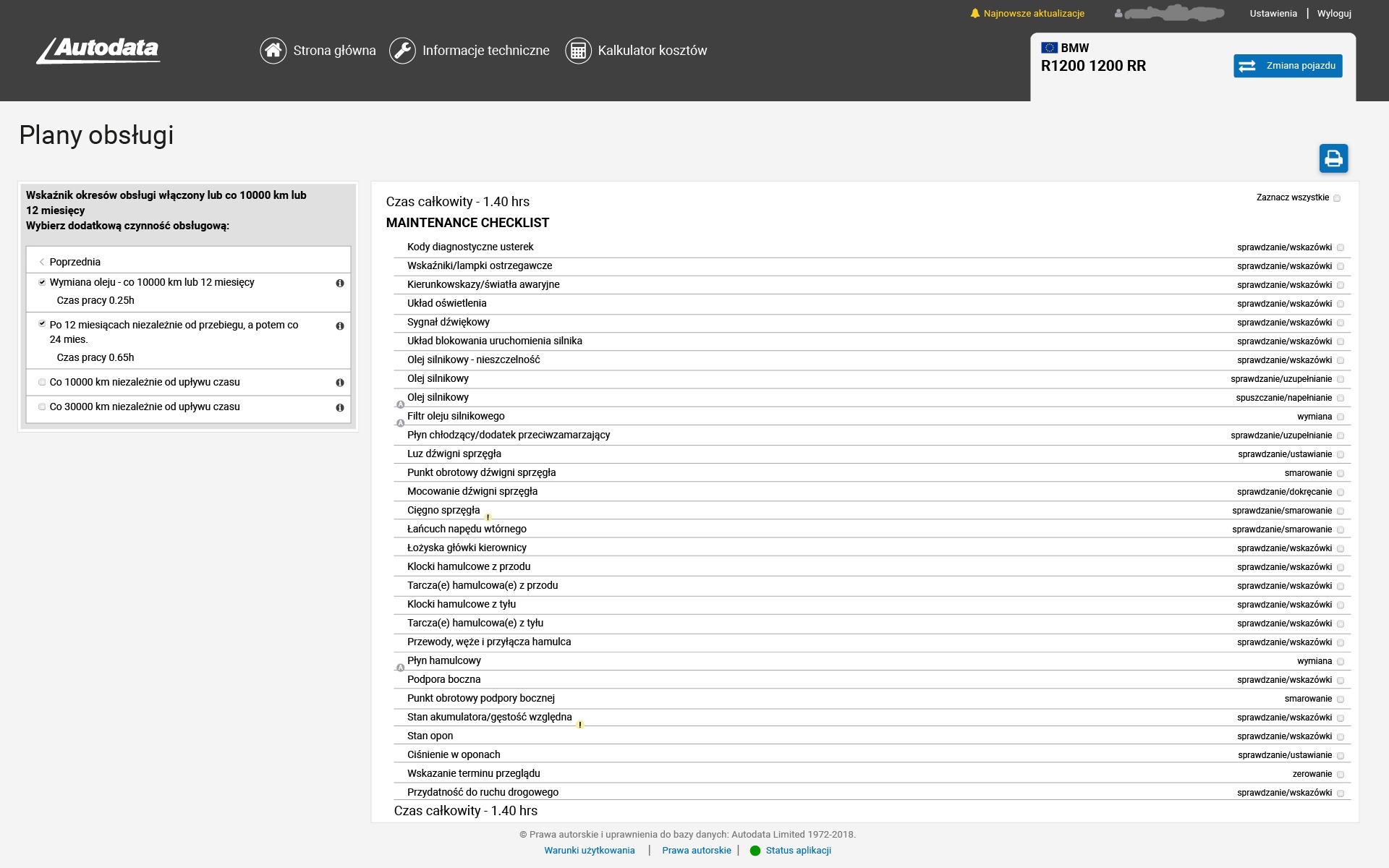Viewport: 1389px width, 868px height.
Task: Enable the Zaznacz wszystkie checkbox
Action: [1337, 197]
